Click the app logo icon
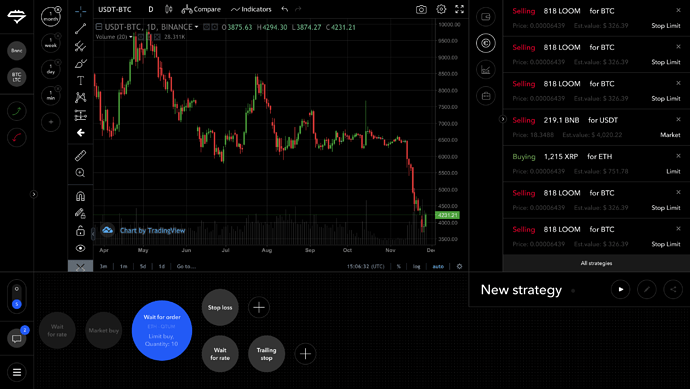This screenshot has width=690, height=389. point(16,16)
